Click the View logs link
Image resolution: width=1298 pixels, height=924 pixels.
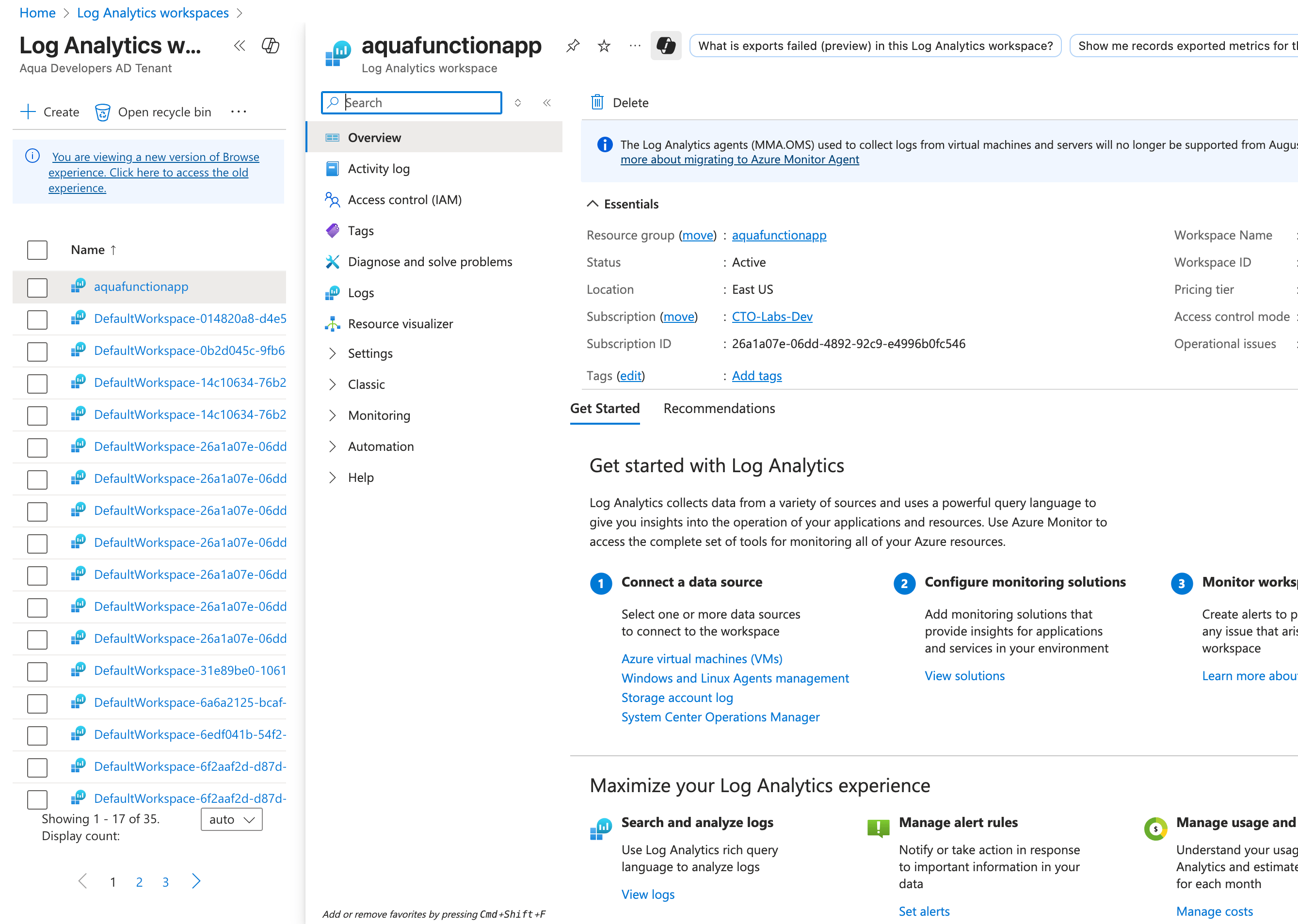click(648, 894)
